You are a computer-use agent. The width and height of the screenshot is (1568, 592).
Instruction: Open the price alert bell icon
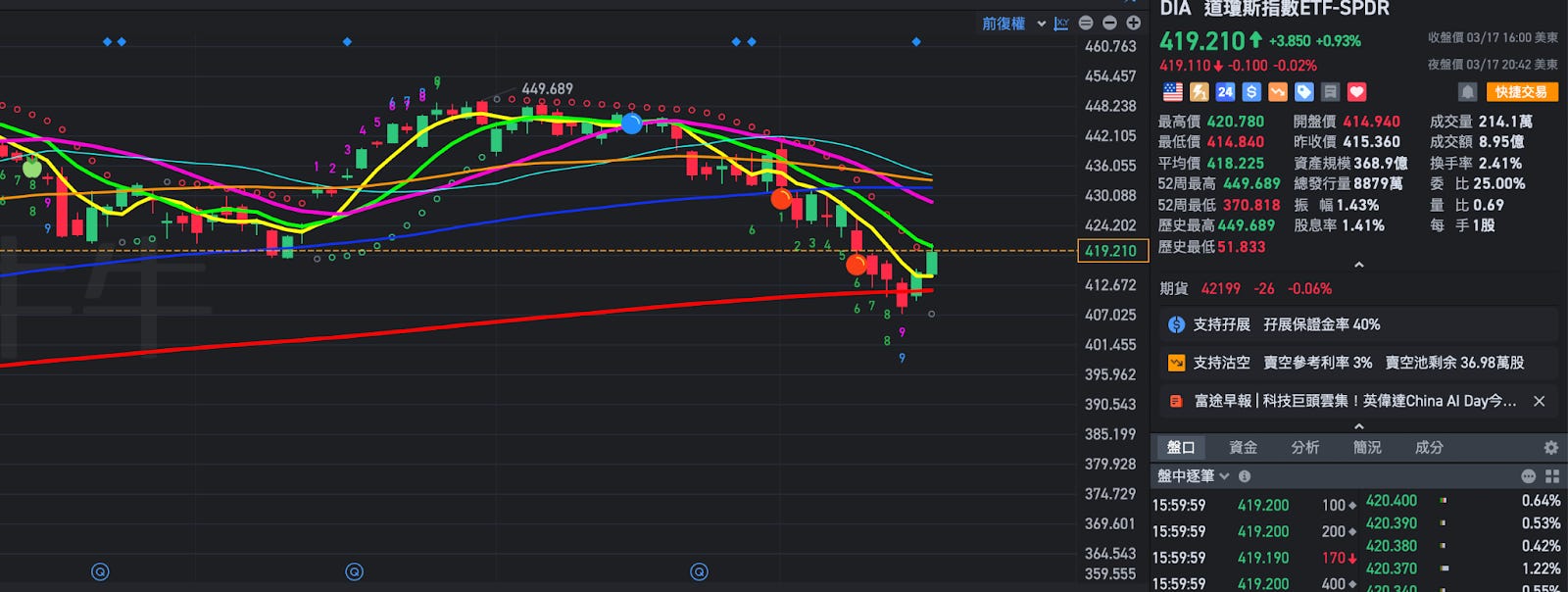(1467, 92)
